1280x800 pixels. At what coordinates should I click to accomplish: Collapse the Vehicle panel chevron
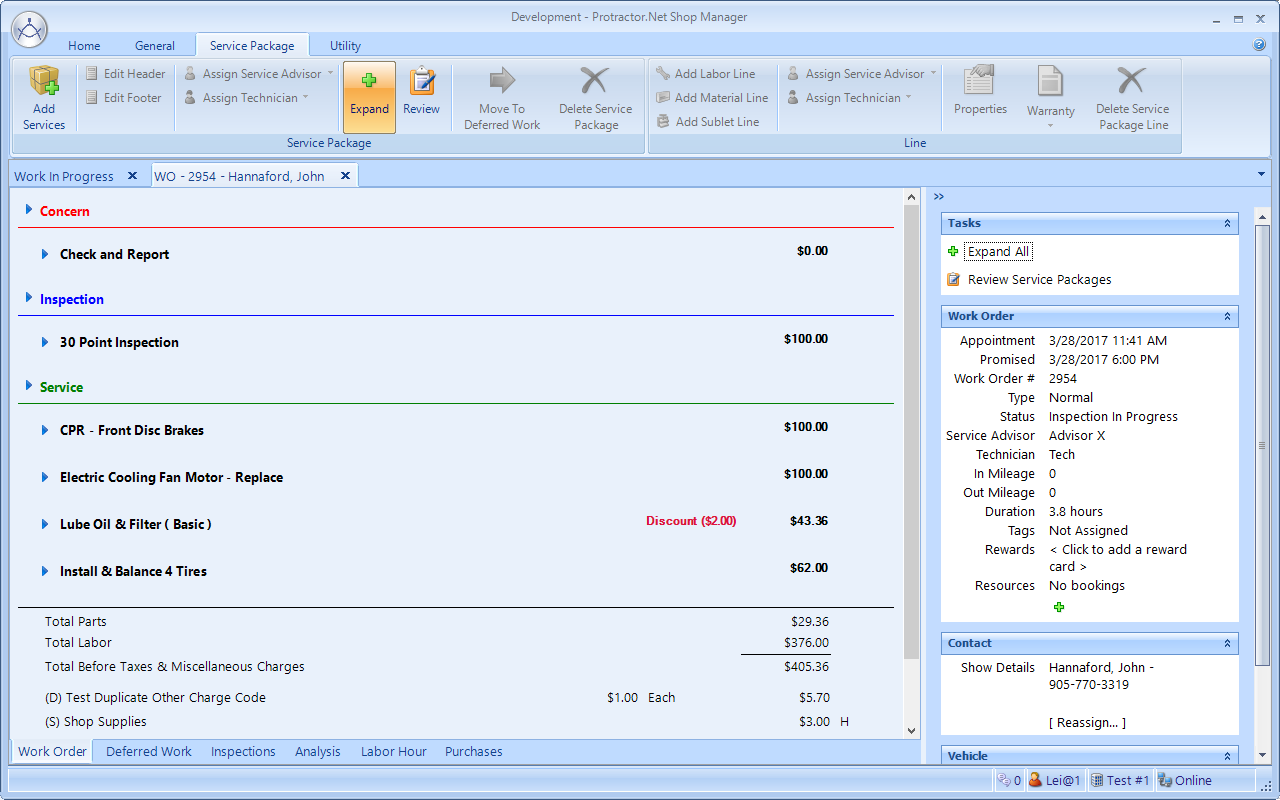point(1227,756)
